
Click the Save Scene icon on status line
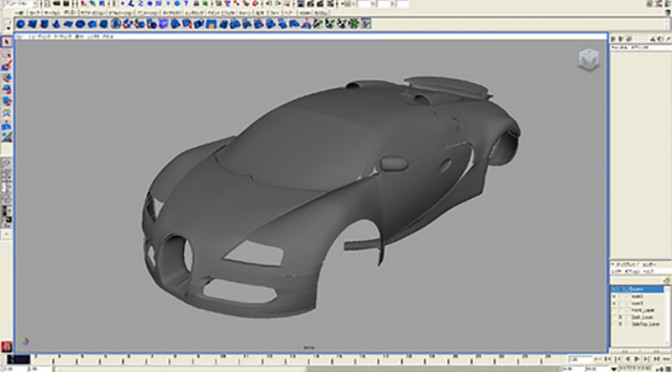point(66,4)
